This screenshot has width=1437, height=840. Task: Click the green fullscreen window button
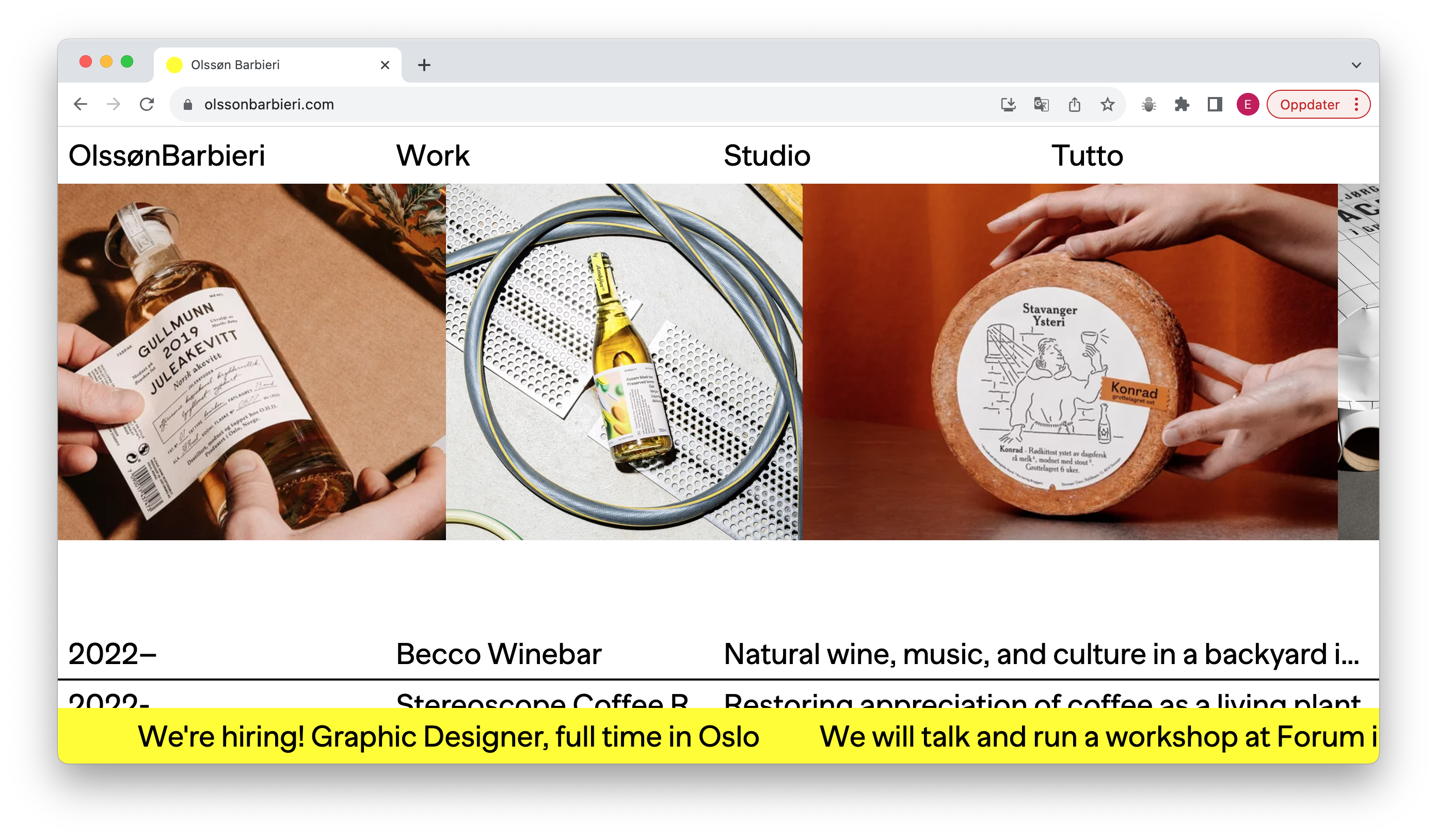(x=127, y=61)
